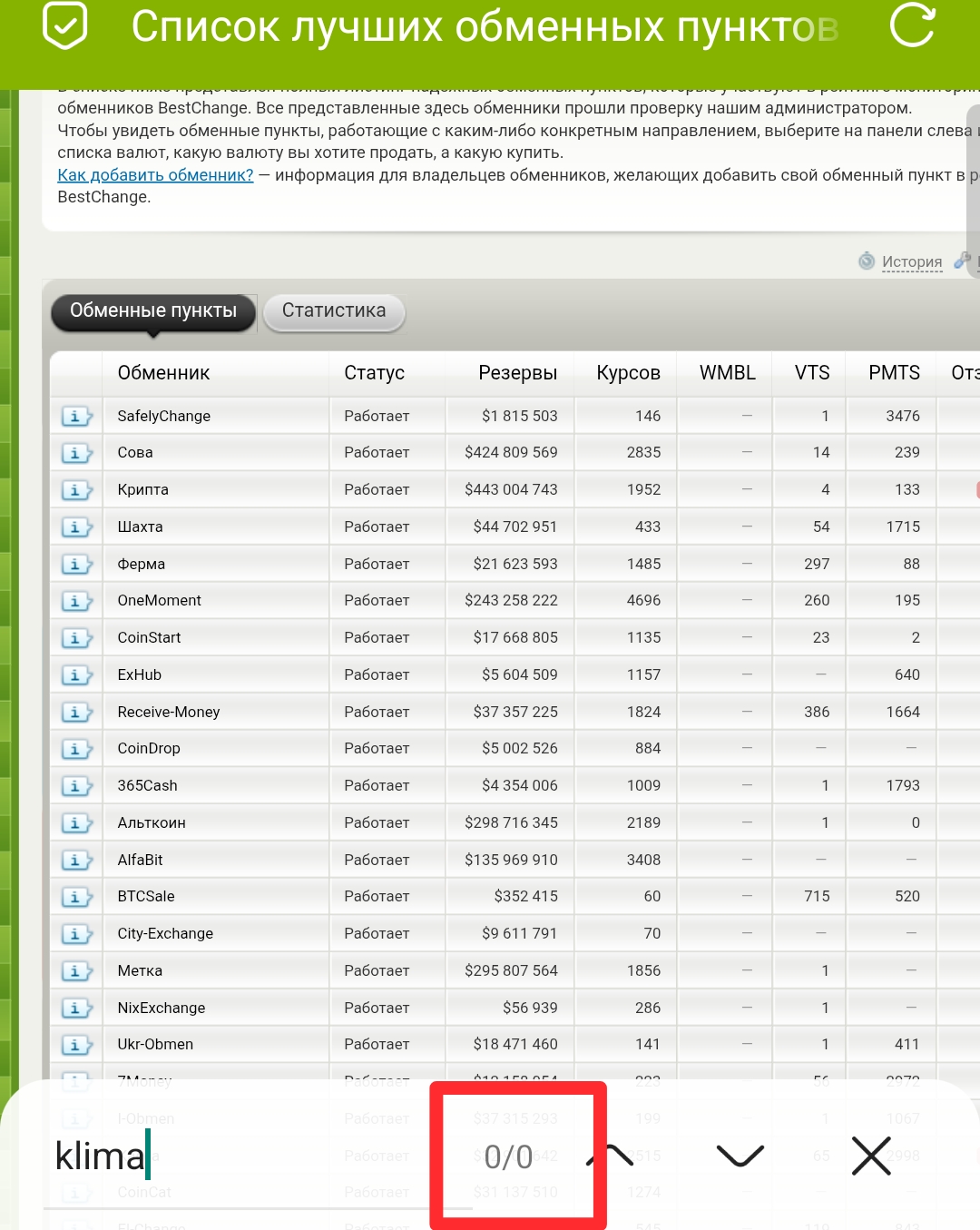The image size is (980, 1230).
Task: Sort table by PMTS column
Action: (894, 373)
